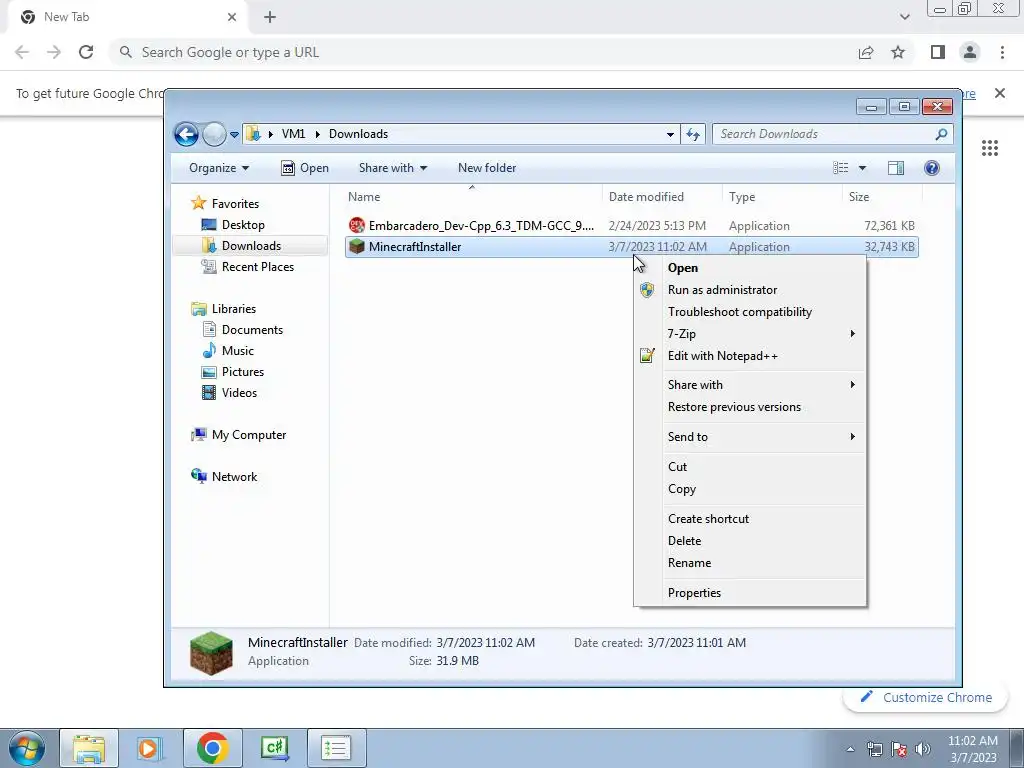Sort files by the Type column

[x=782, y=197]
